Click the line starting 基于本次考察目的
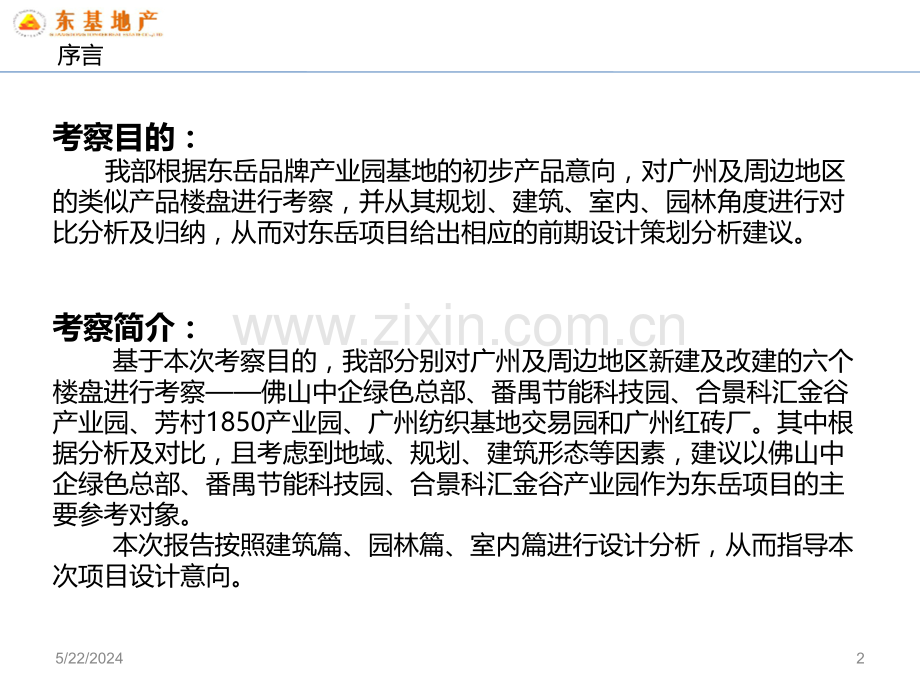920x690 pixels. pyautogui.click(x=482, y=361)
